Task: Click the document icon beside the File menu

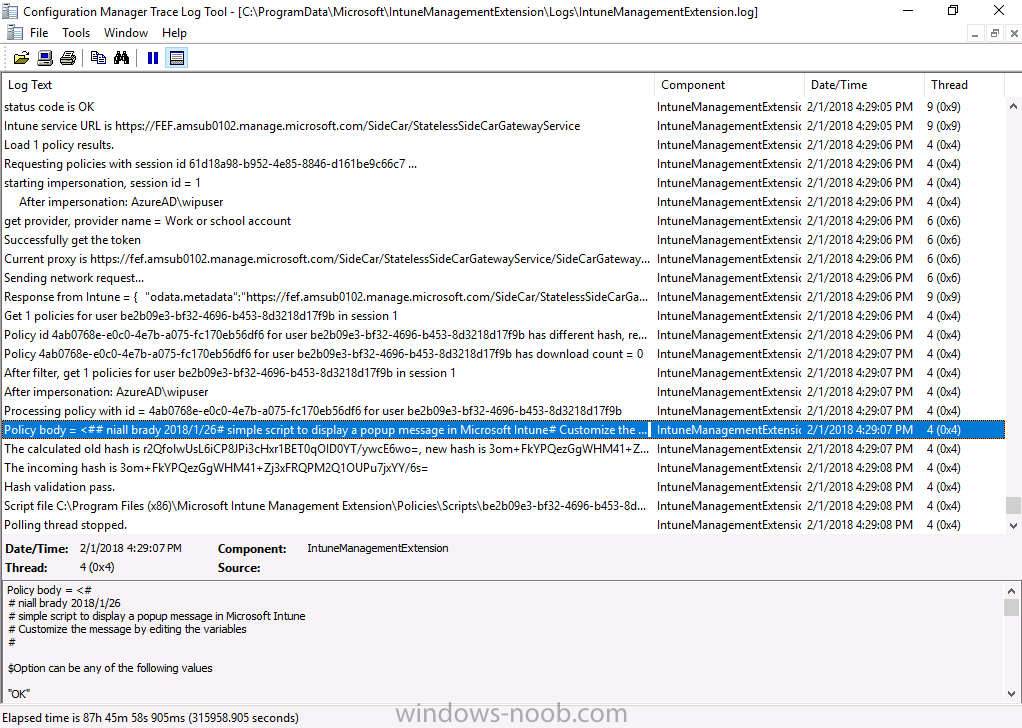Action: [14, 33]
